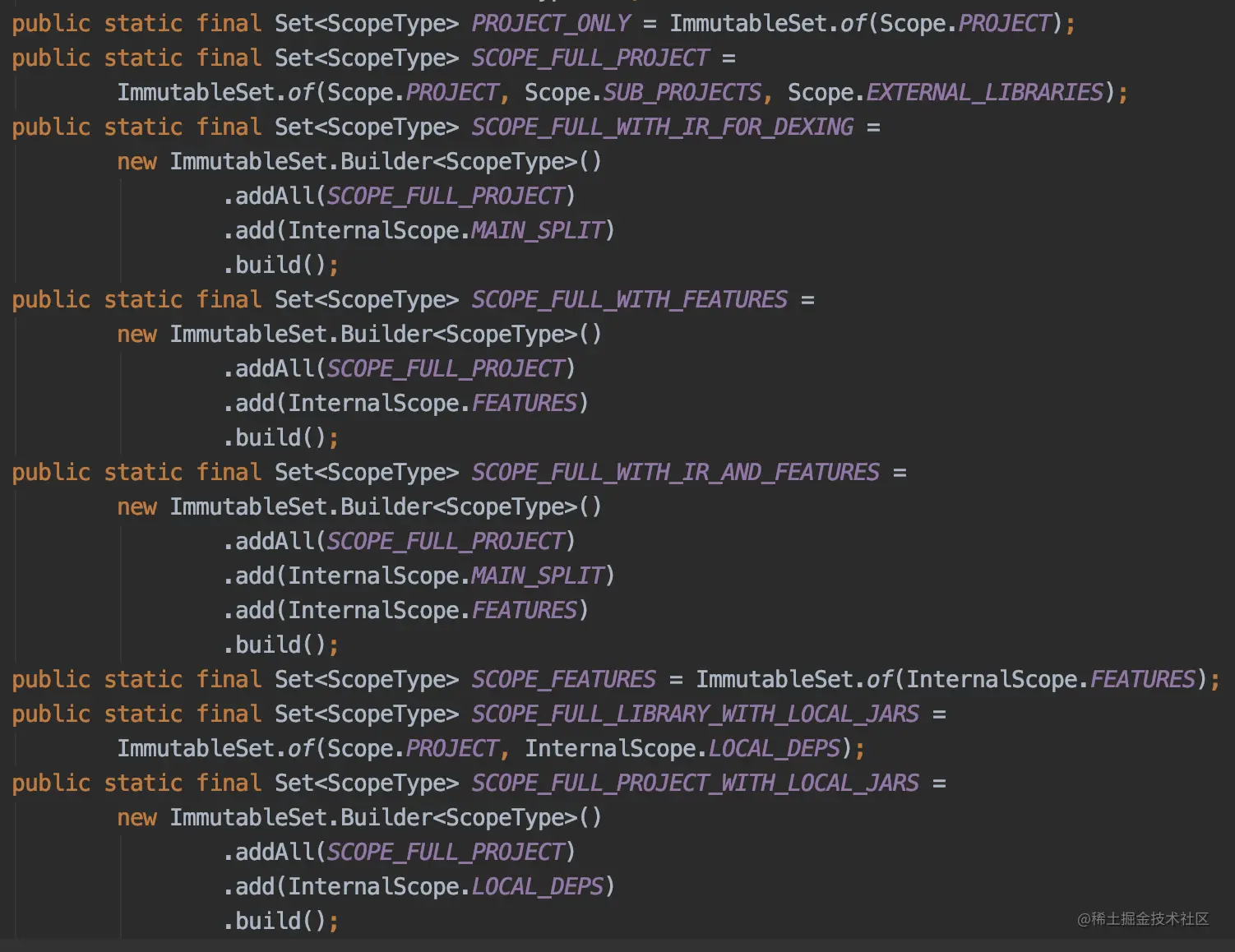1235x952 pixels.
Task: Click the PROJECT_ONLY constant name
Action: (x=551, y=23)
